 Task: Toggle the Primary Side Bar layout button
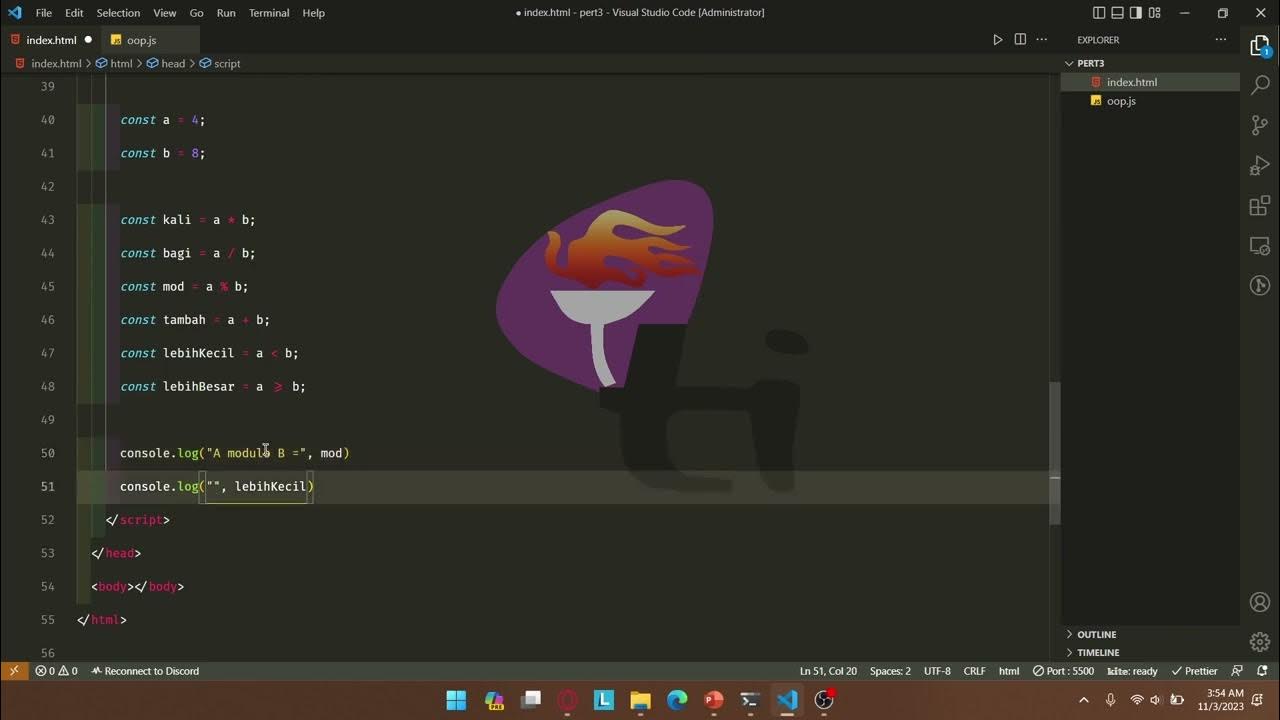(x=1099, y=13)
